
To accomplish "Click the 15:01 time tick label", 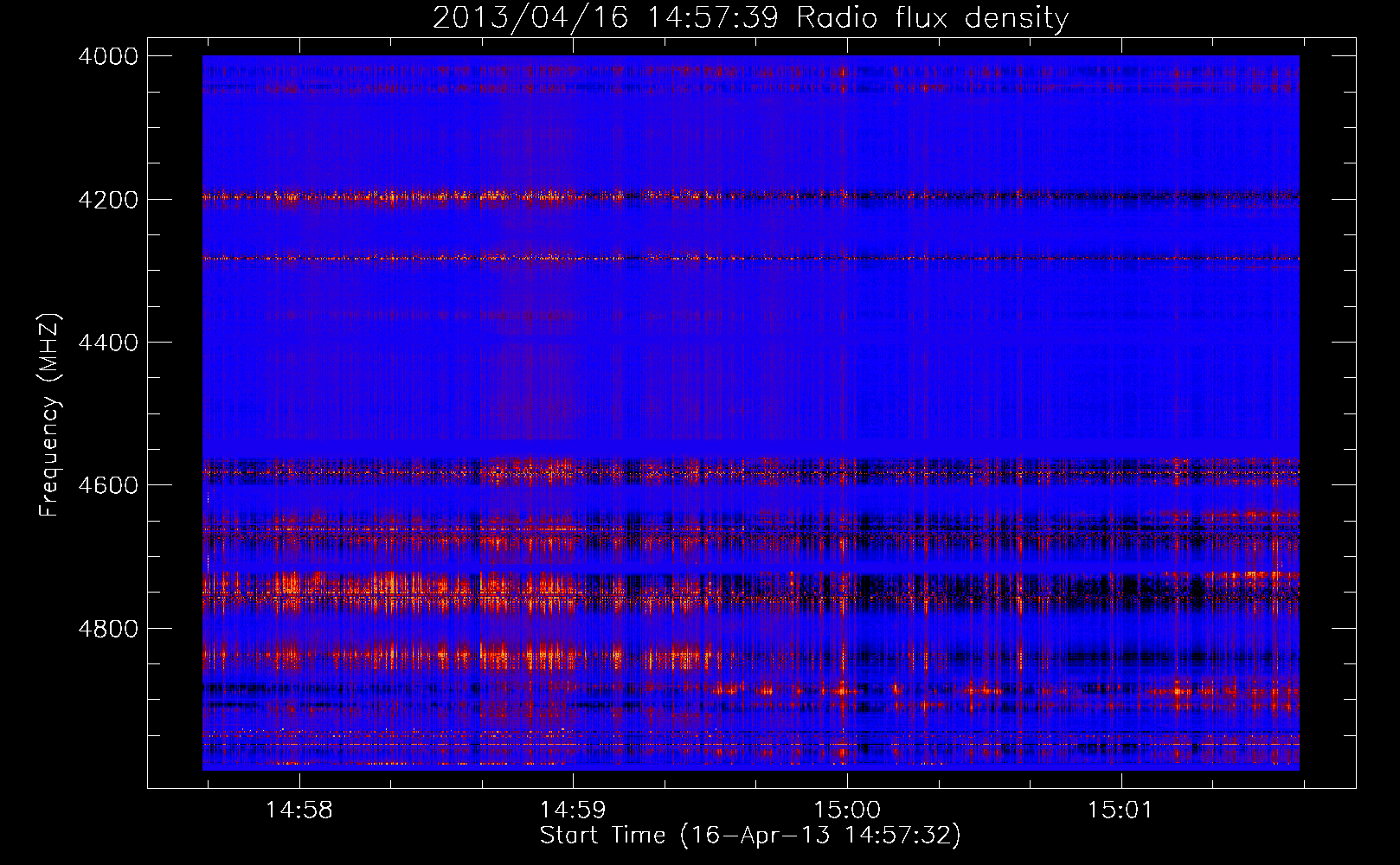I will 1121,811.
